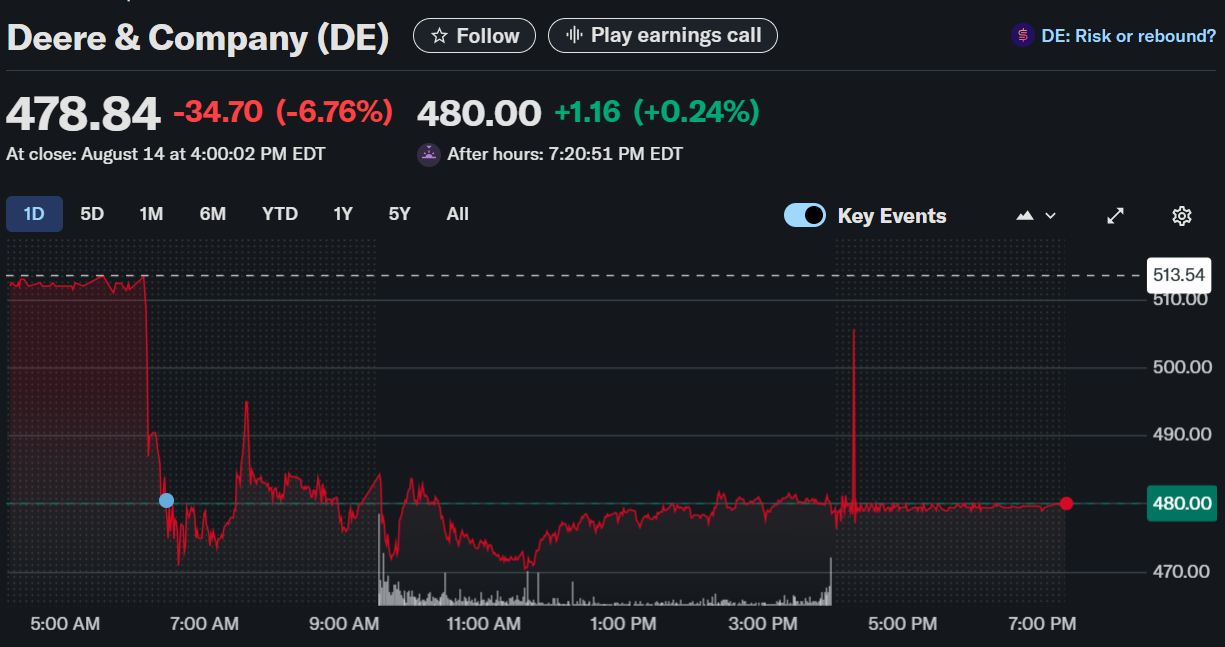Click the +1.16 (+0.24%) after-hours change
1225x647 pixels.
pyautogui.click(x=657, y=112)
